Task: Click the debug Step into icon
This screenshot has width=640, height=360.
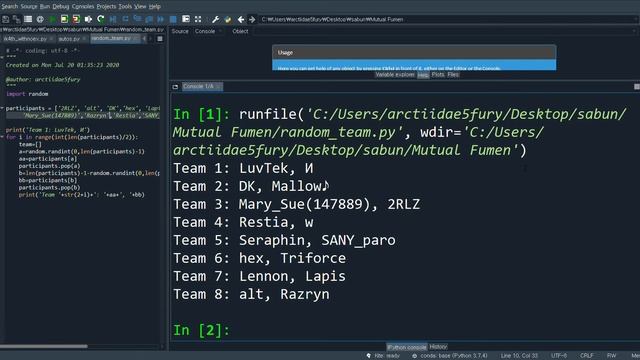Action: pyautogui.click(x=137, y=19)
